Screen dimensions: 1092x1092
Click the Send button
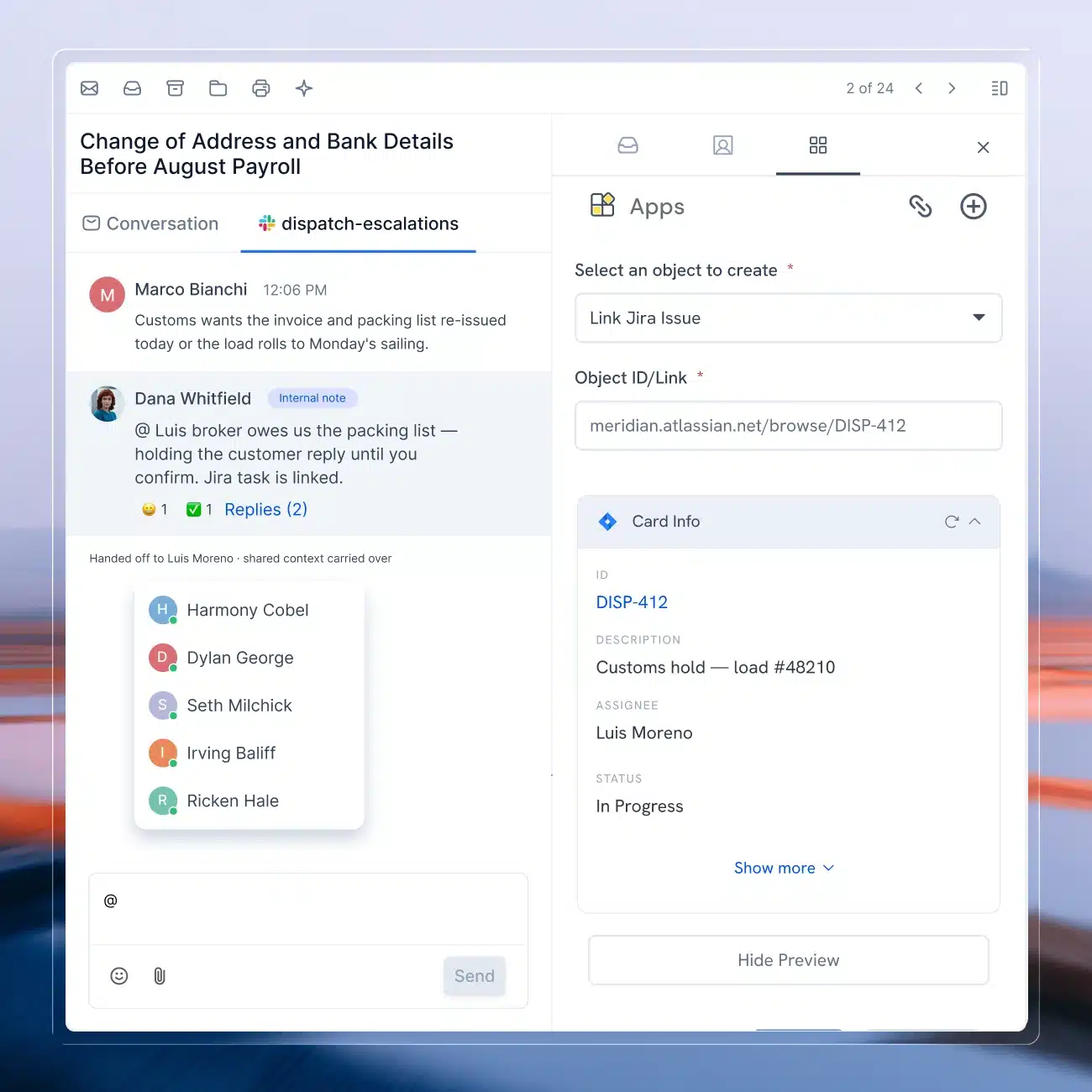pyautogui.click(x=475, y=976)
